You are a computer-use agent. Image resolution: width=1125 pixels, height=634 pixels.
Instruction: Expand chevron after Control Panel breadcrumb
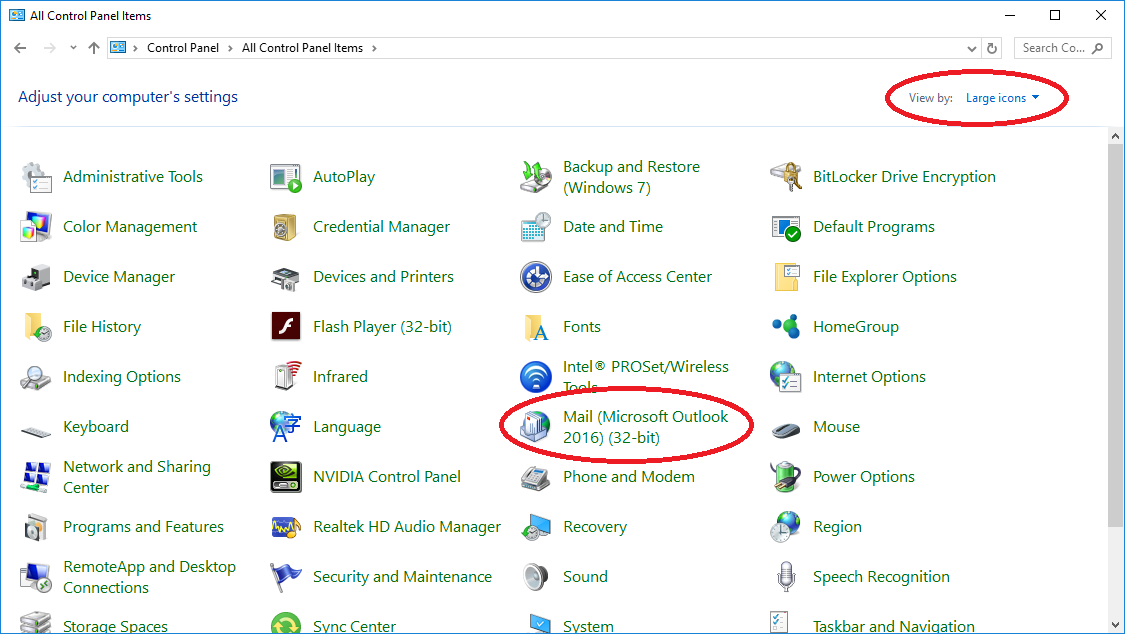pos(230,48)
